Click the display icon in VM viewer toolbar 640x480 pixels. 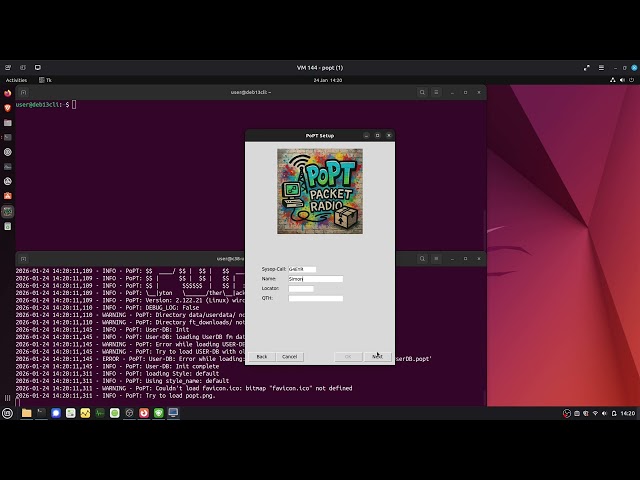38,68
